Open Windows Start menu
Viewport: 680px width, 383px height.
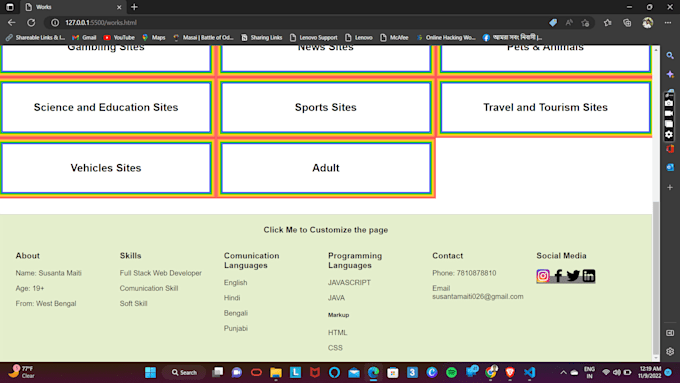(150, 372)
